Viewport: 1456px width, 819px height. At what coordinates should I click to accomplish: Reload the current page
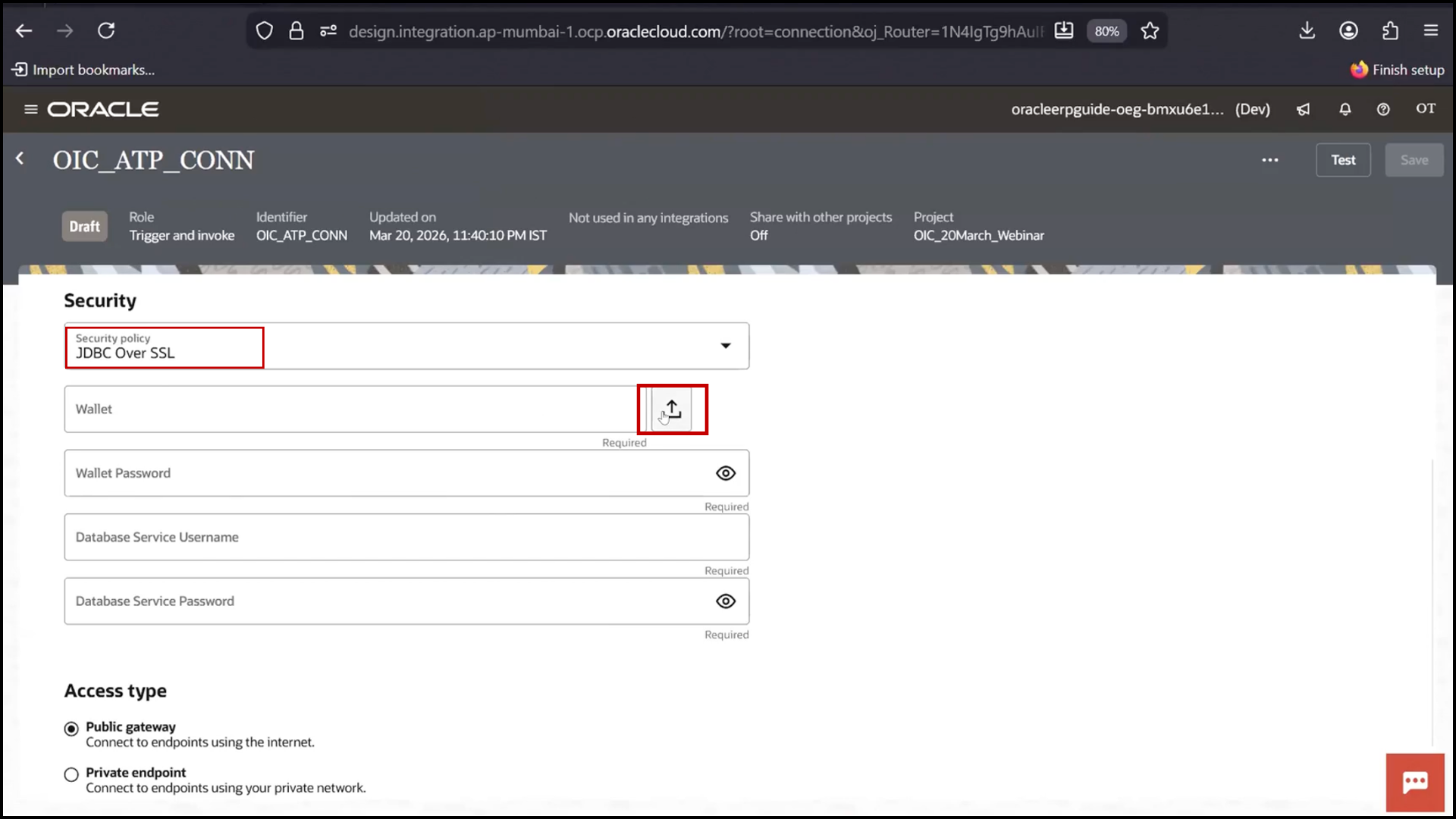click(x=106, y=31)
